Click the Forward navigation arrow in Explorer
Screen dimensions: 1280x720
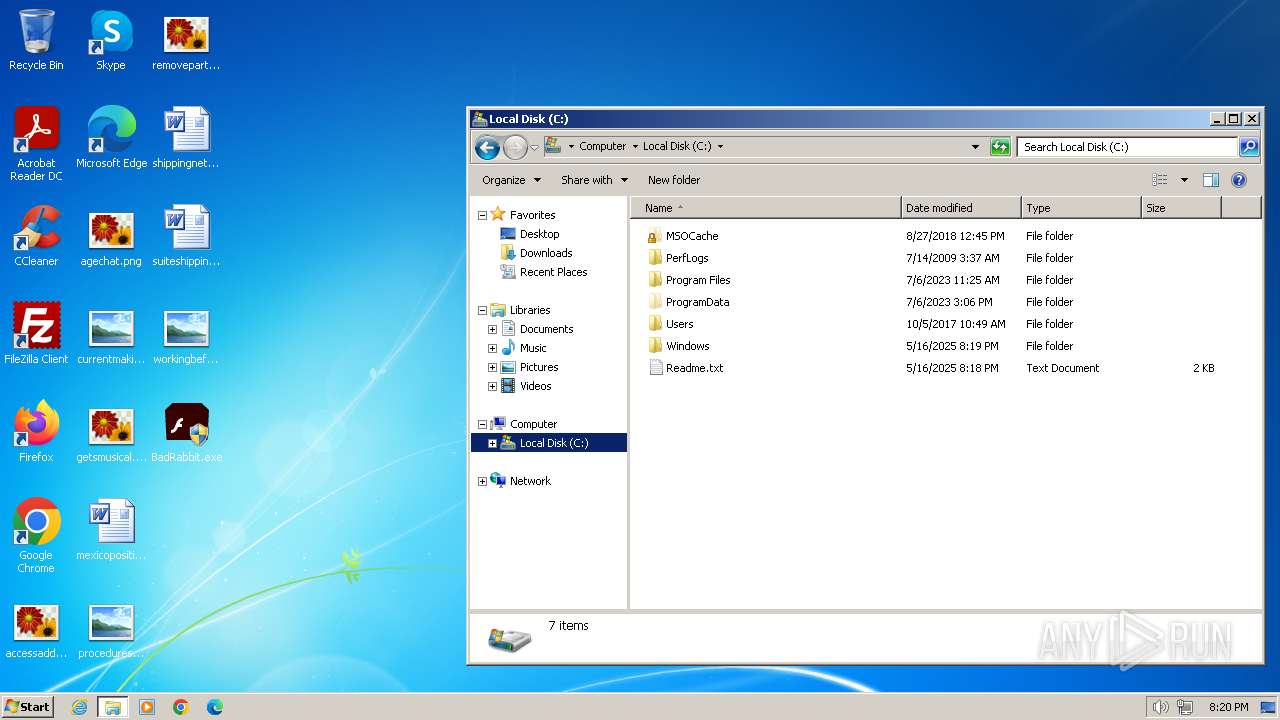point(515,147)
